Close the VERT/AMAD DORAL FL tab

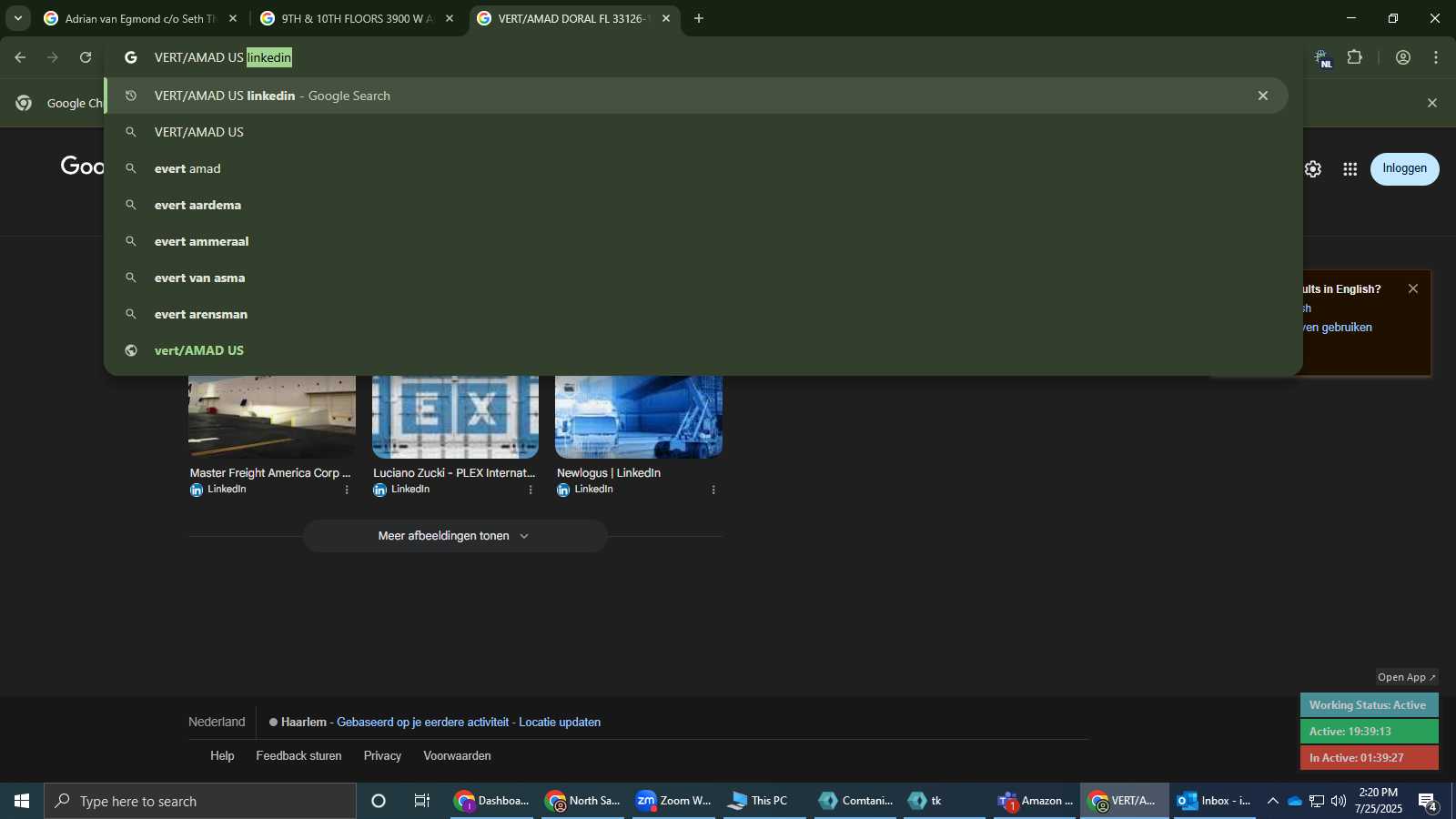[x=666, y=18]
